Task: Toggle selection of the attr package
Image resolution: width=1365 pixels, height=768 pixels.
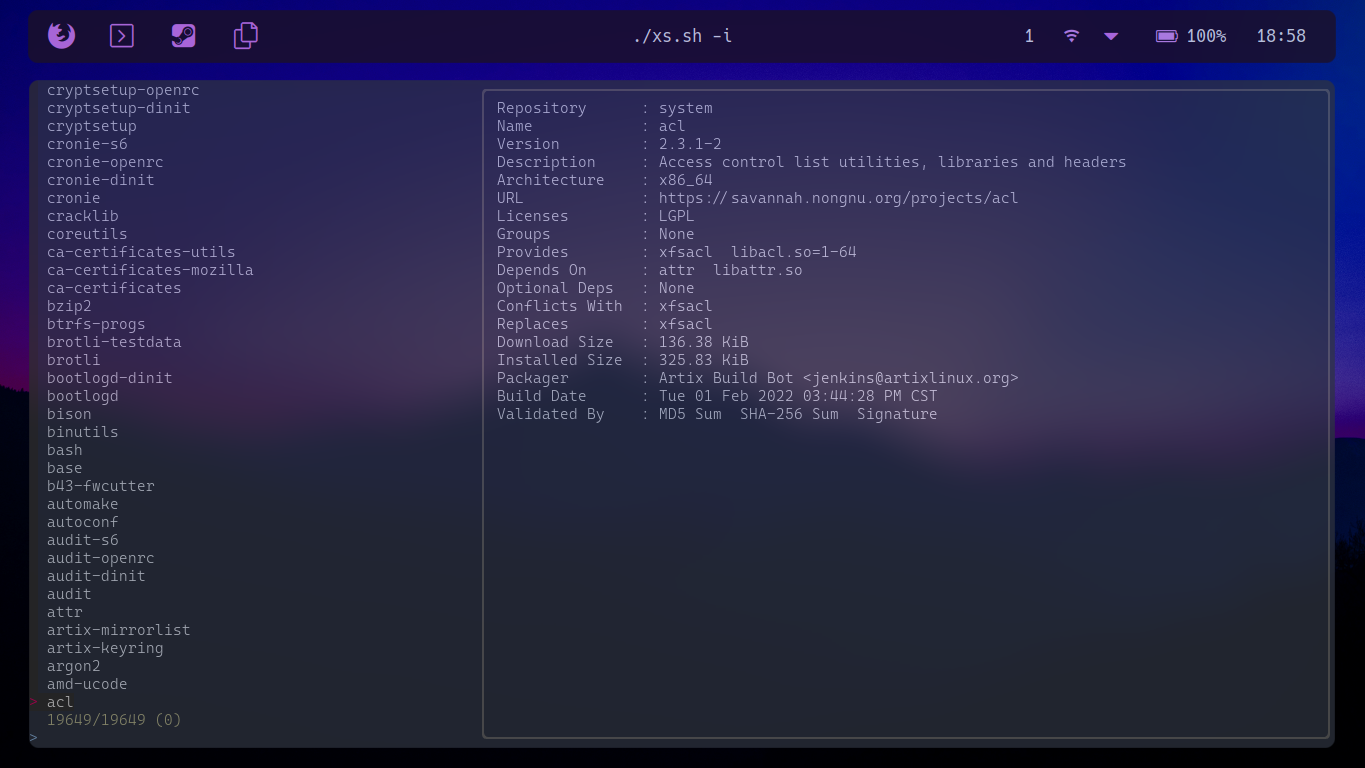Action: coord(64,611)
